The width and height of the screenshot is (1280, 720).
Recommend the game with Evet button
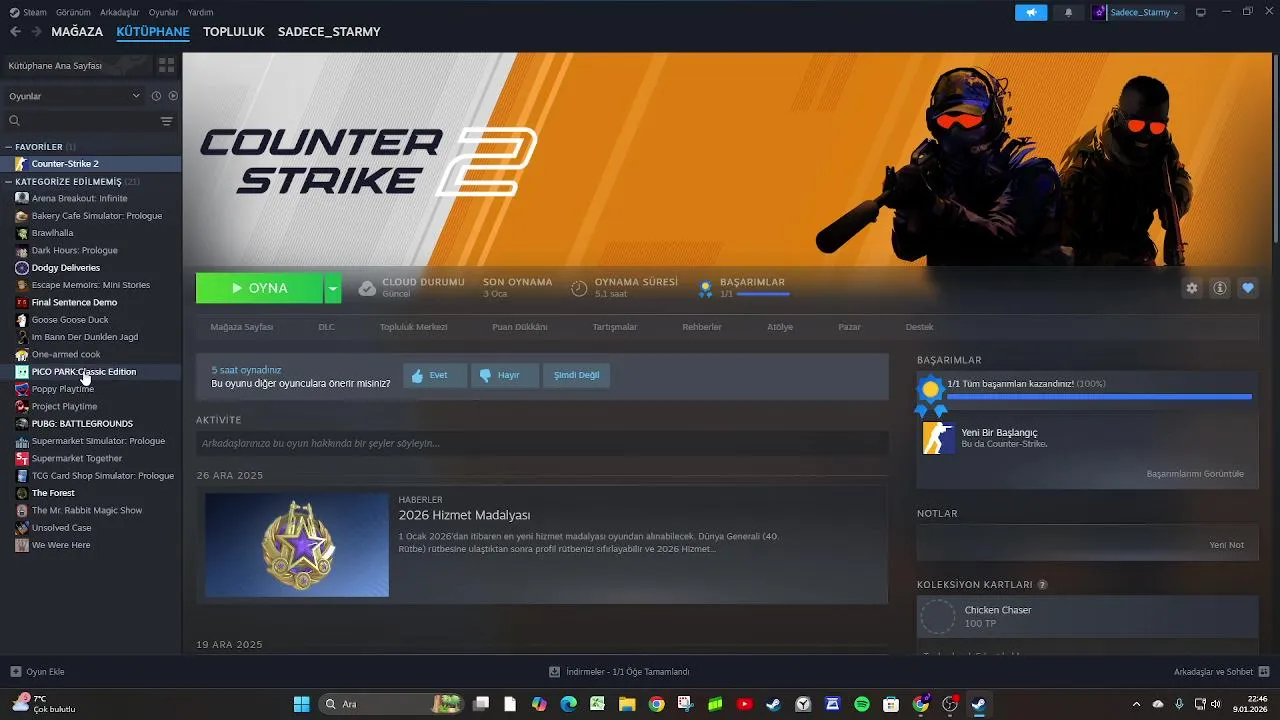click(435, 375)
